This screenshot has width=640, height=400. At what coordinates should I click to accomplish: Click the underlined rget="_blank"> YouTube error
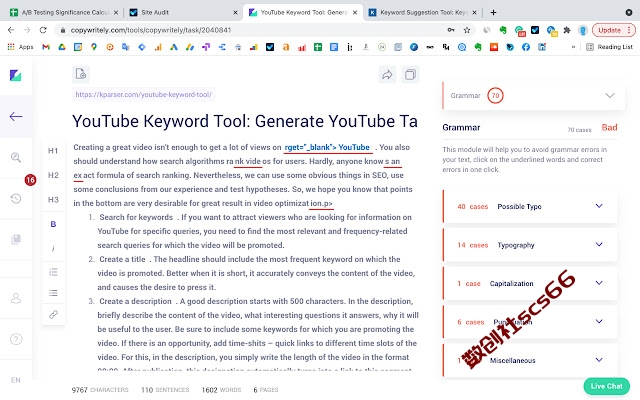(x=327, y=147)
